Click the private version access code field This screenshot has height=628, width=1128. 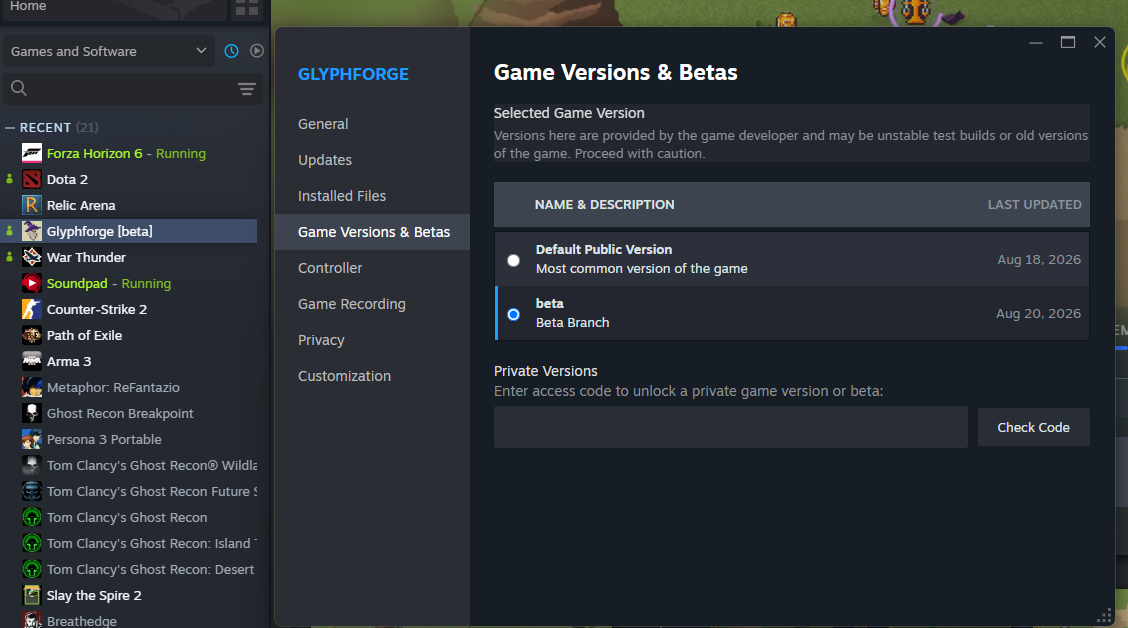730,427
